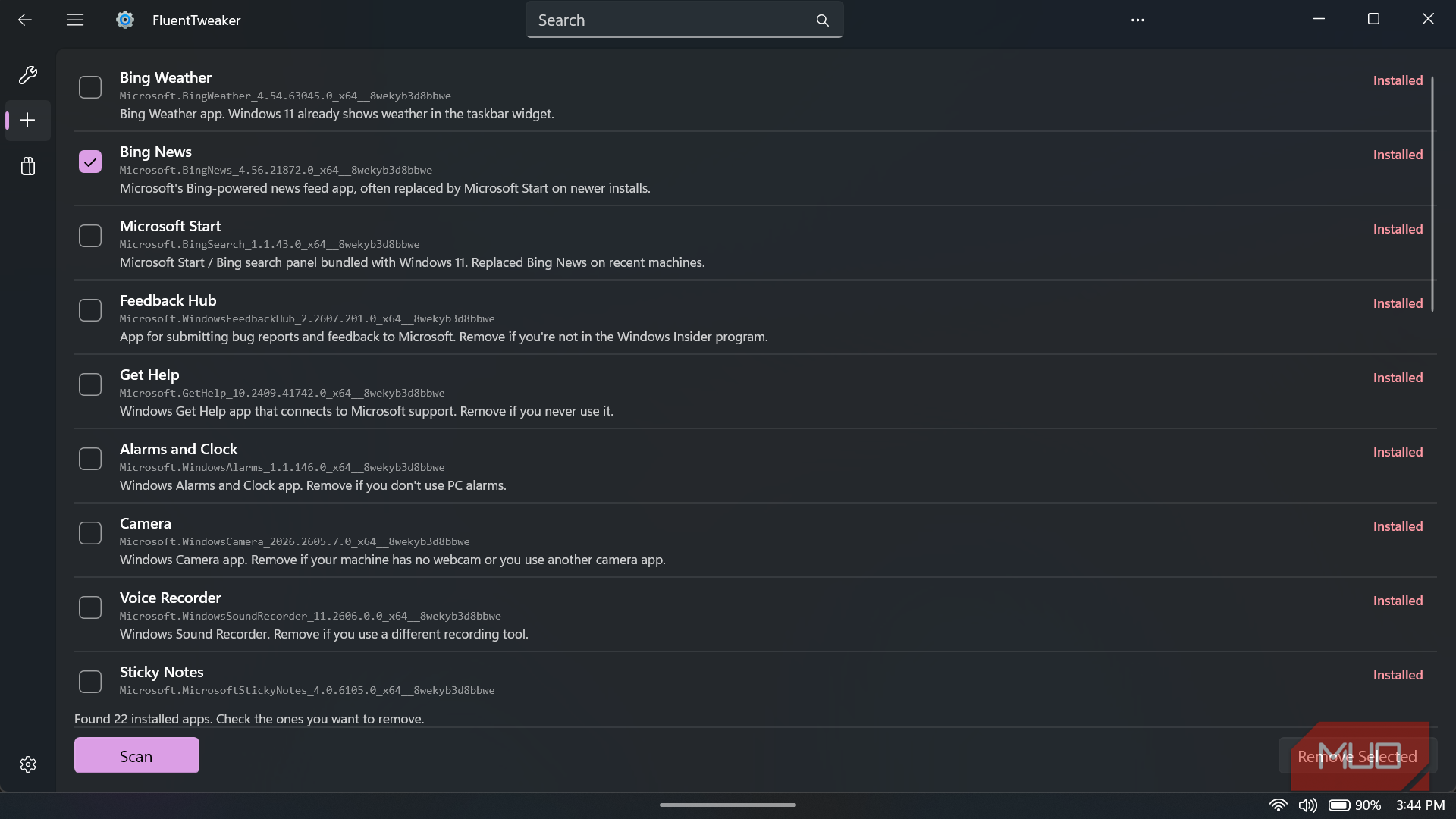Open the luggage page in sidebar
1456x819 pixels.
click(x=28, y=166)
